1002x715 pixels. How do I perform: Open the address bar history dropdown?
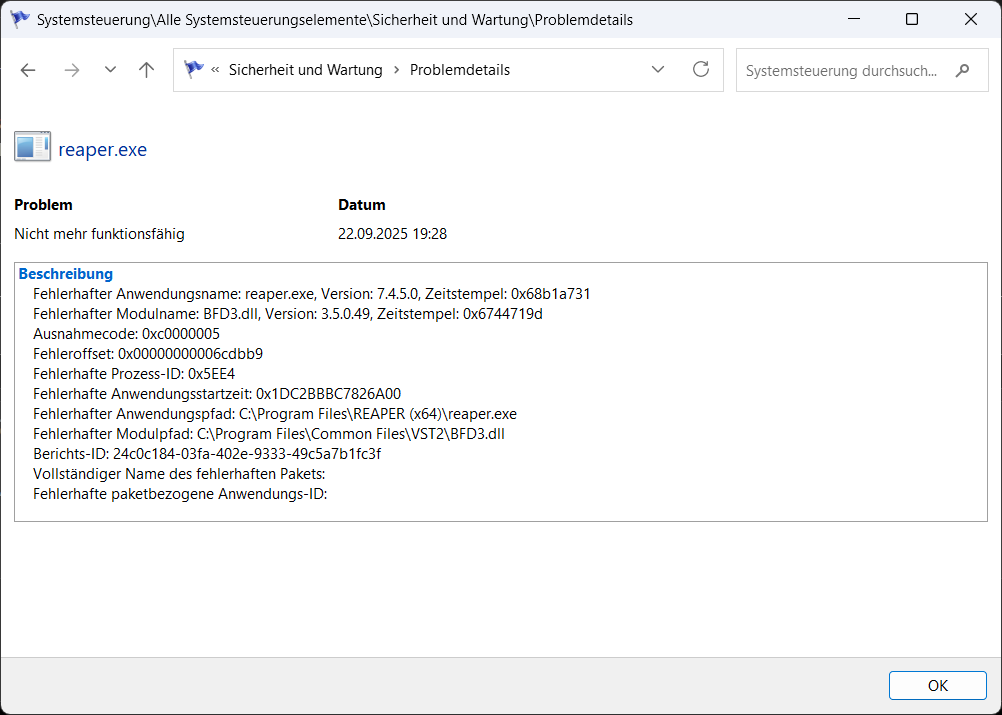658,70
